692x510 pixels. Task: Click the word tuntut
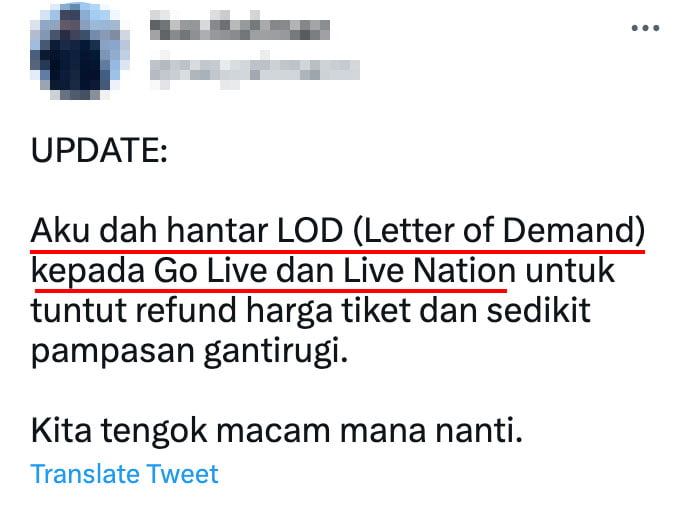pyautogui.click(x=78, y=311)
